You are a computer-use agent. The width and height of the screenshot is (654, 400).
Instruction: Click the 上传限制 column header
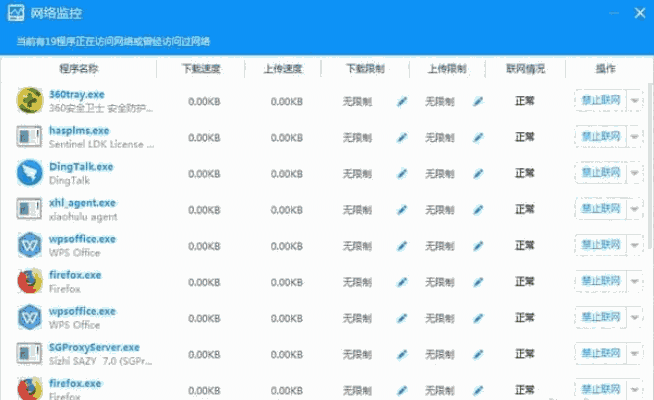(447, 68)
